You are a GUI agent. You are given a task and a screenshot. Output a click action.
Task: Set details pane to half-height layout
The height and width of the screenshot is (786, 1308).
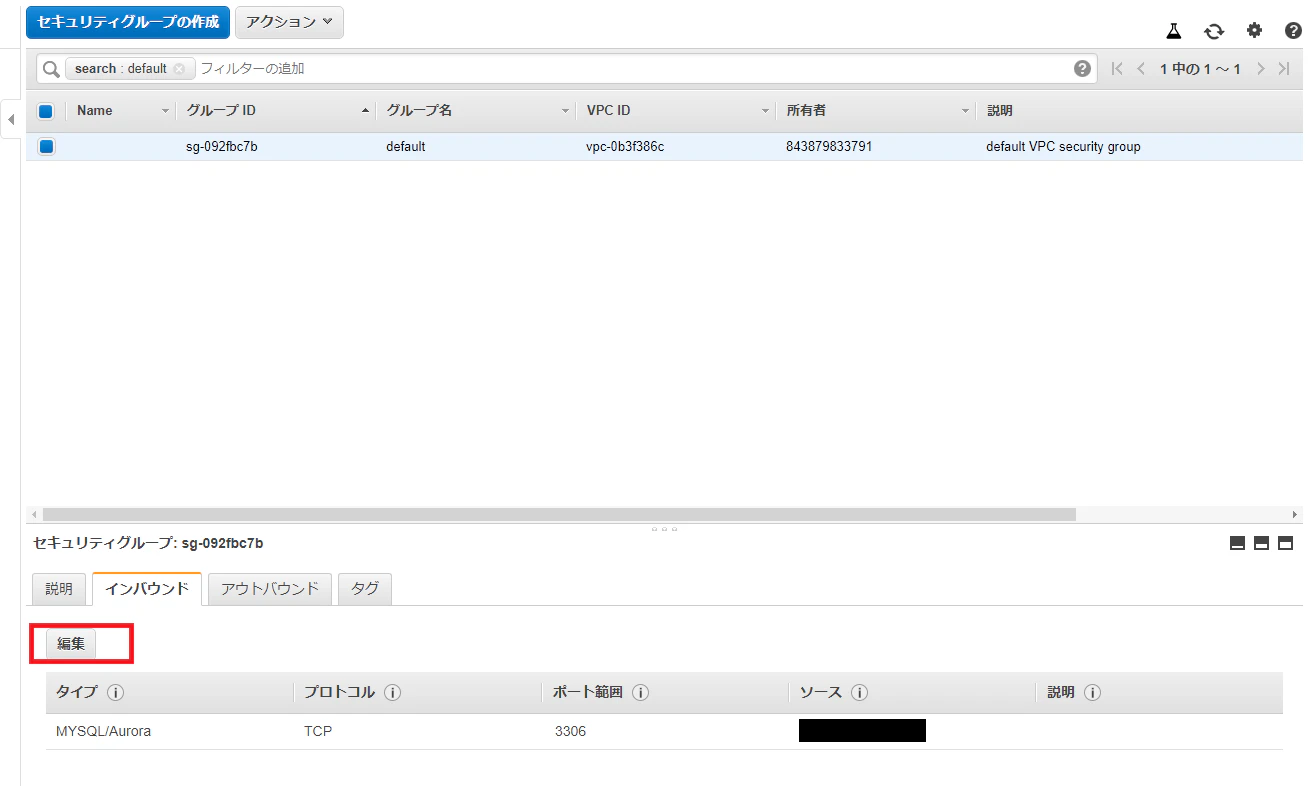click(1261, 543)
